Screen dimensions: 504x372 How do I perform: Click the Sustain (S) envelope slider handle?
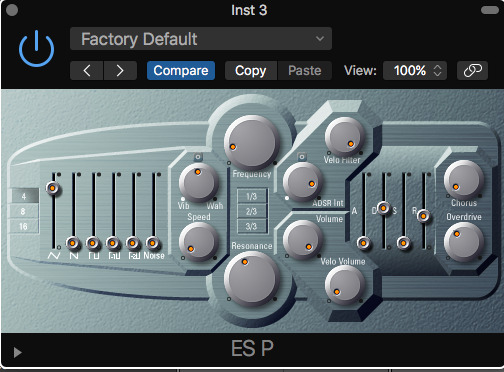(403, 243)
